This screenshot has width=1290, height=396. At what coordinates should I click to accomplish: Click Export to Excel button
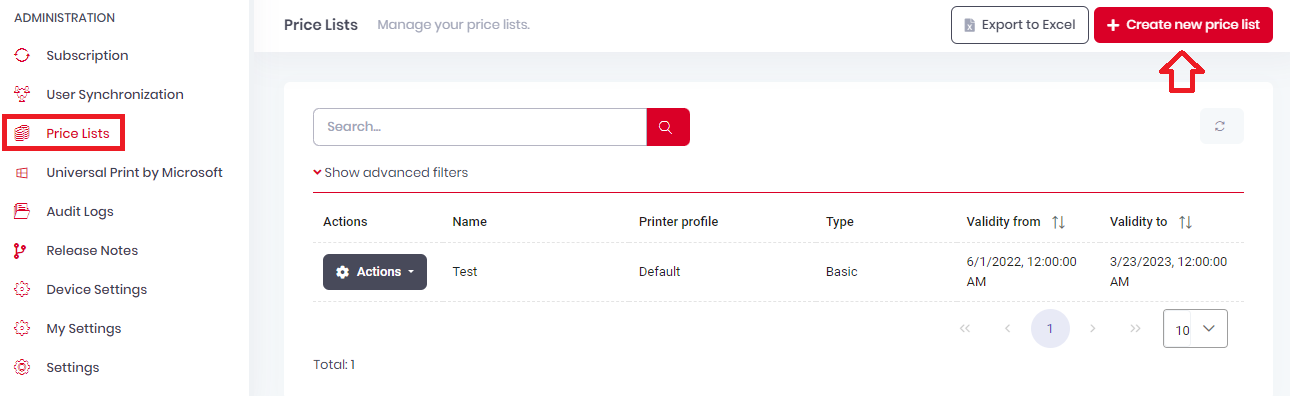1019,25
